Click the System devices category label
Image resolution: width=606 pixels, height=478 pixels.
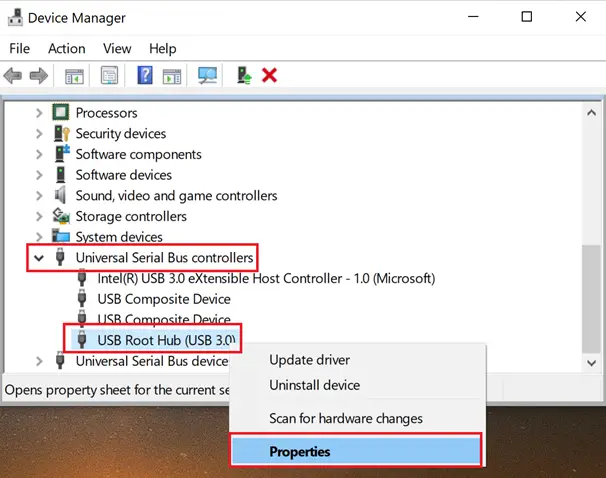click(x=119, y=237)
